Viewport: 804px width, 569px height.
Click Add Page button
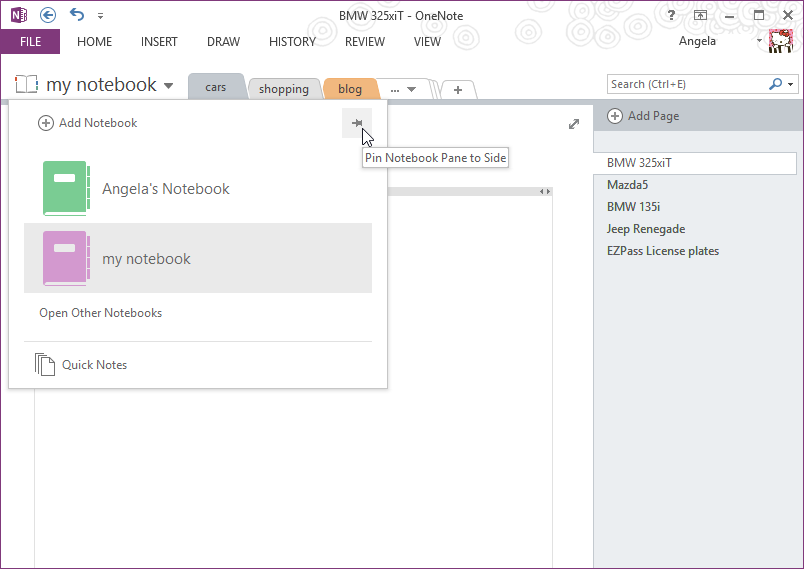[x=643, y=116]
